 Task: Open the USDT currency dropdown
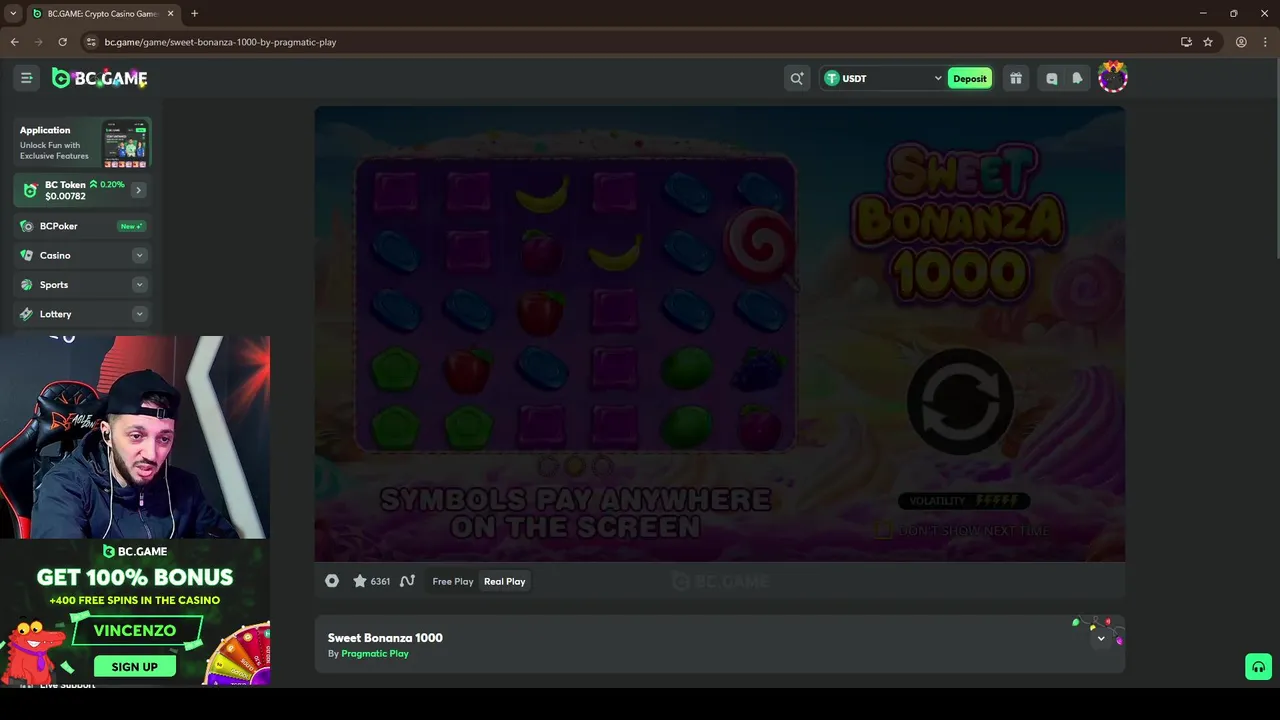coord(883,78)
